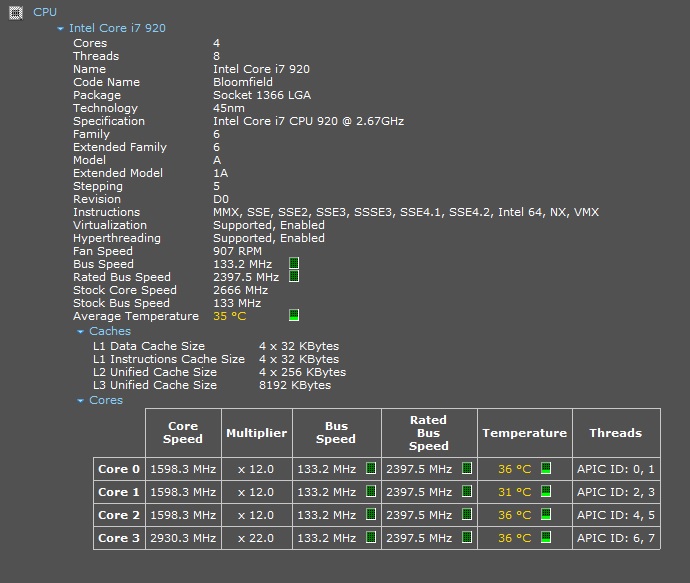
Task: Click the Revision value D0
Action: pos(221,199)
